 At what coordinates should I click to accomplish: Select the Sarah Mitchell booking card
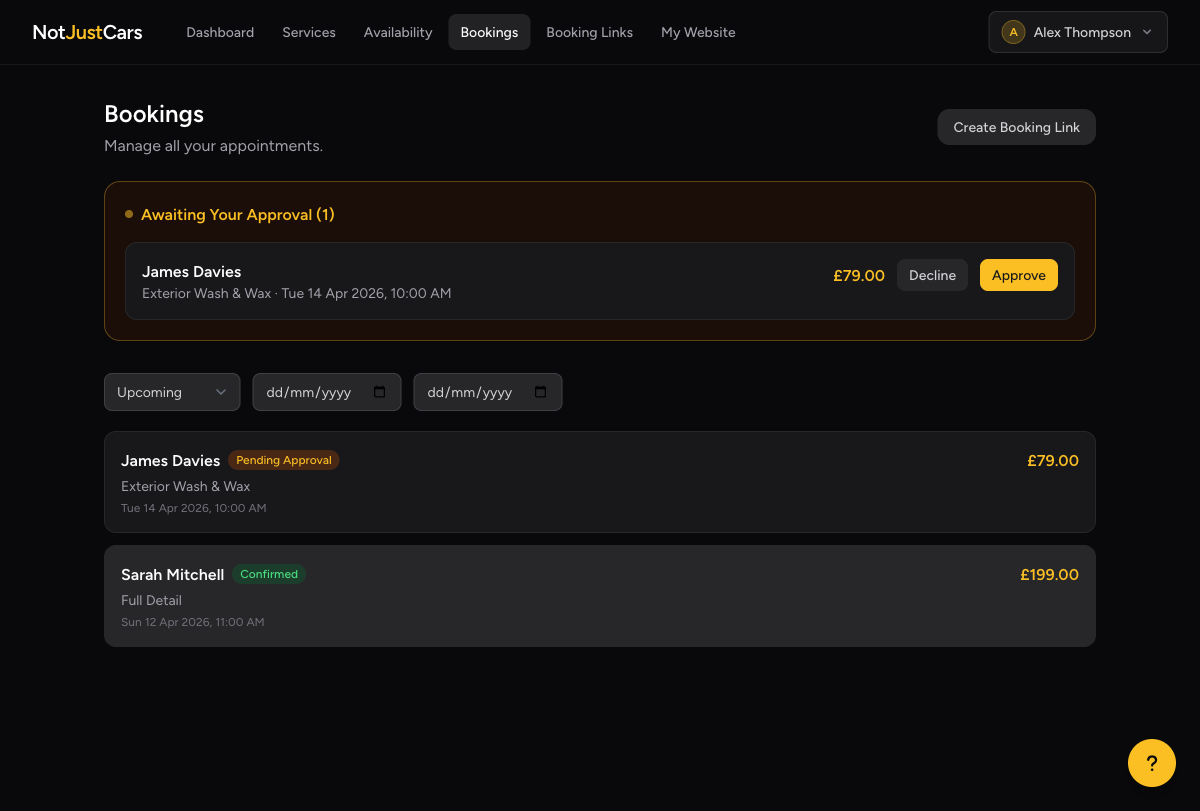(600, 596)
